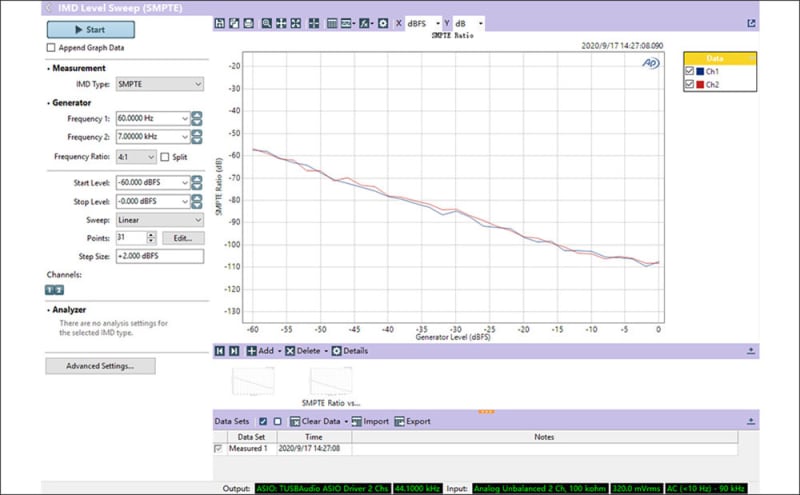
Task: Go to the next result
Action: tap(234, 351)
